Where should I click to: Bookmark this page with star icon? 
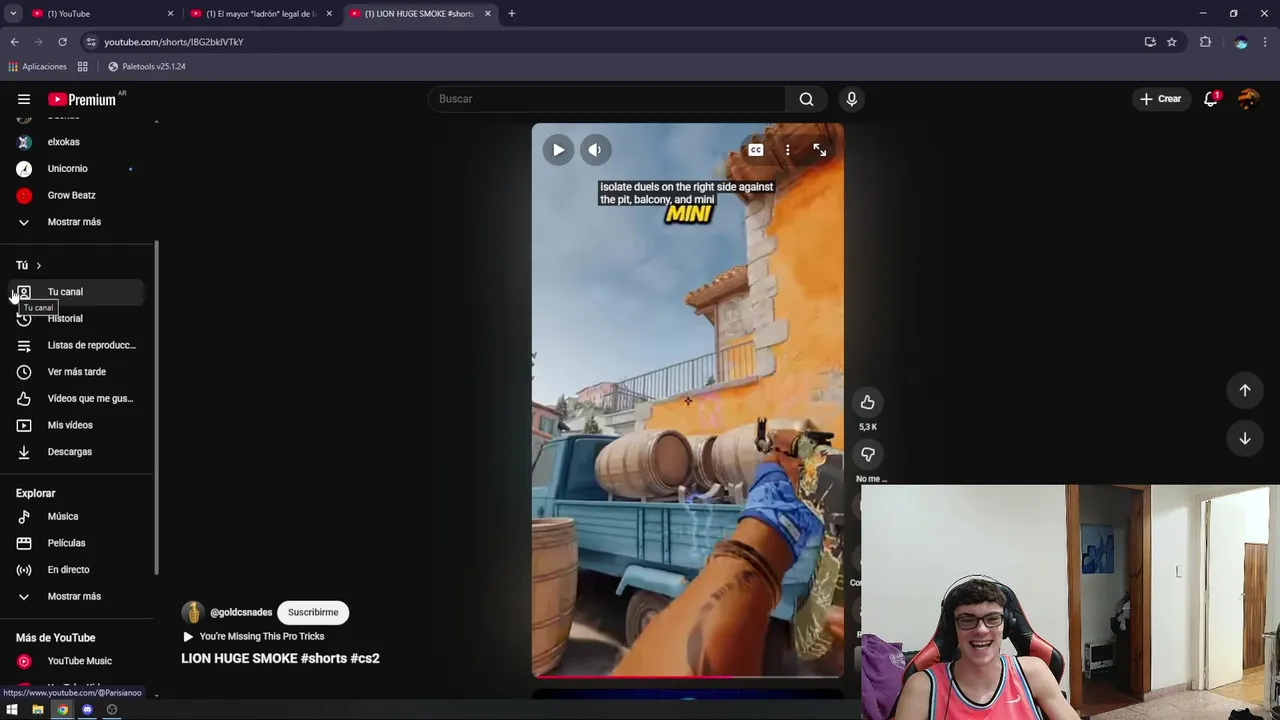coord(1172,42)
